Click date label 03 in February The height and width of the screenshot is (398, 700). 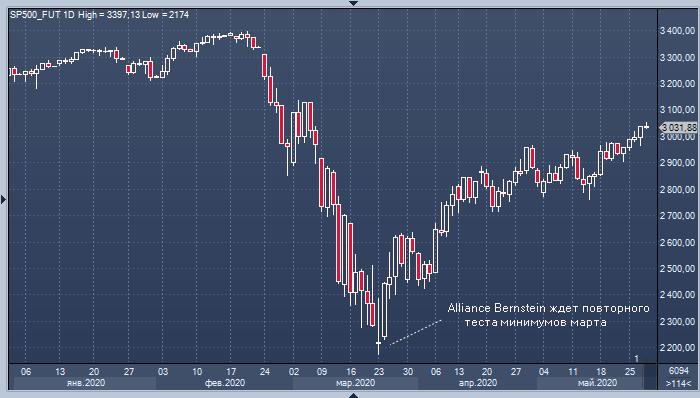[162, 371]
